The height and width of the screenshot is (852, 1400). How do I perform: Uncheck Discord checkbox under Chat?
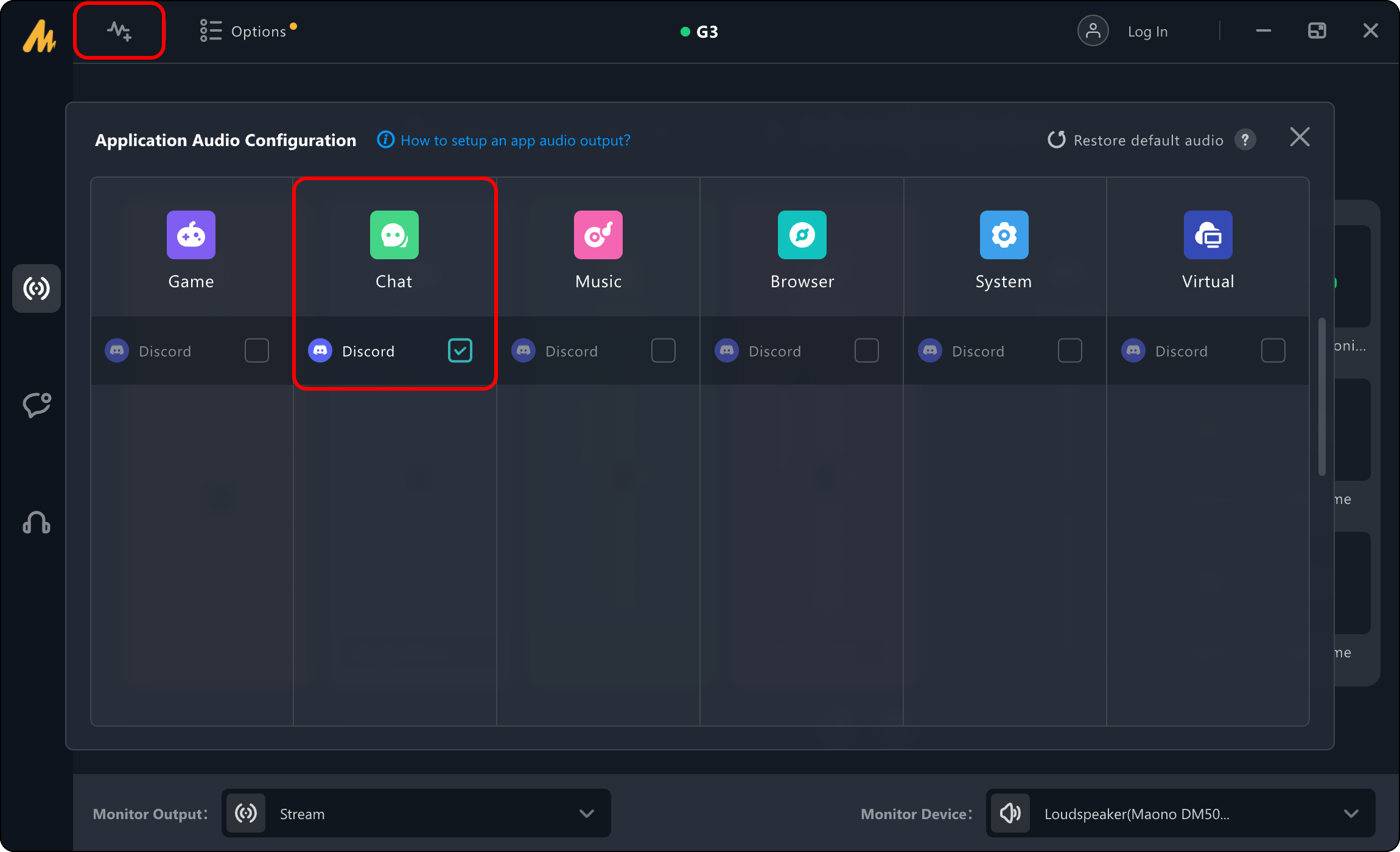point(460,351)
